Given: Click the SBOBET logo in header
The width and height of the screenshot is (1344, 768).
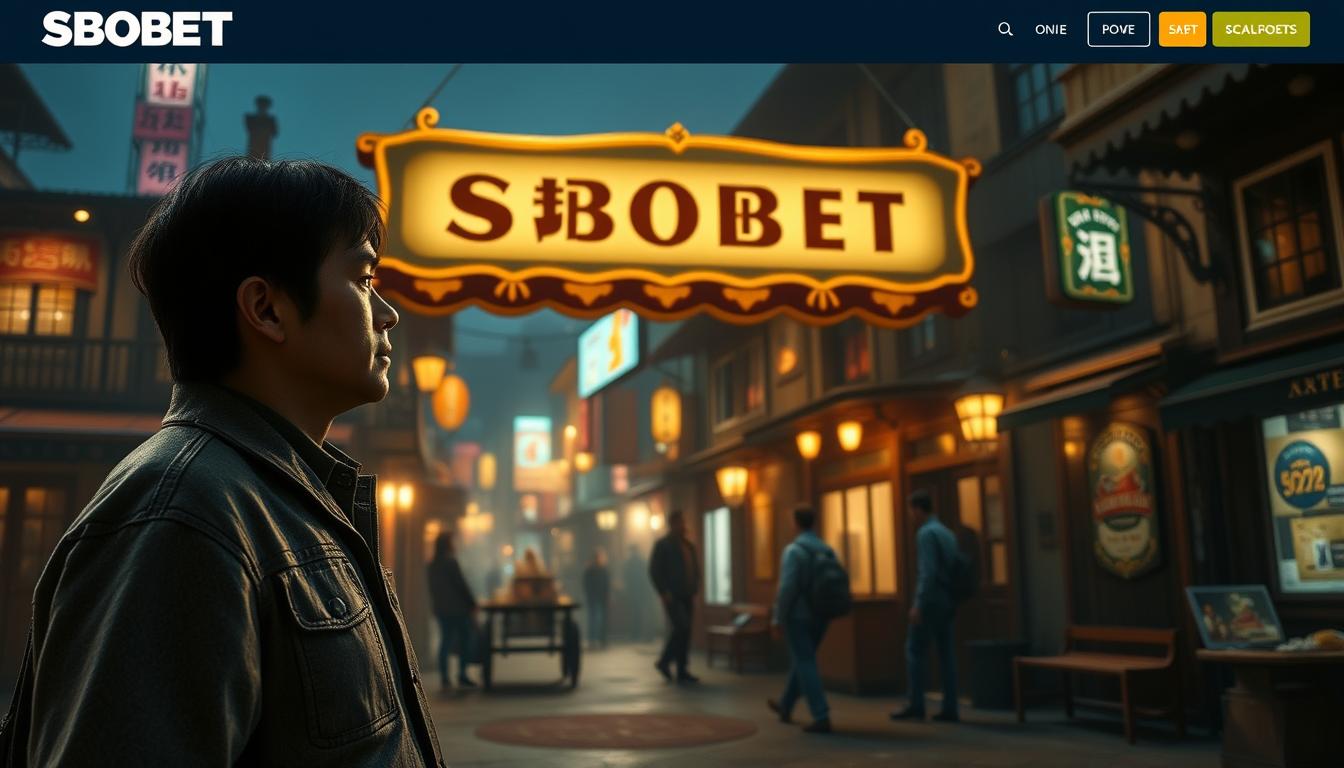Looking at the screenshot, I should coord(137,29).
